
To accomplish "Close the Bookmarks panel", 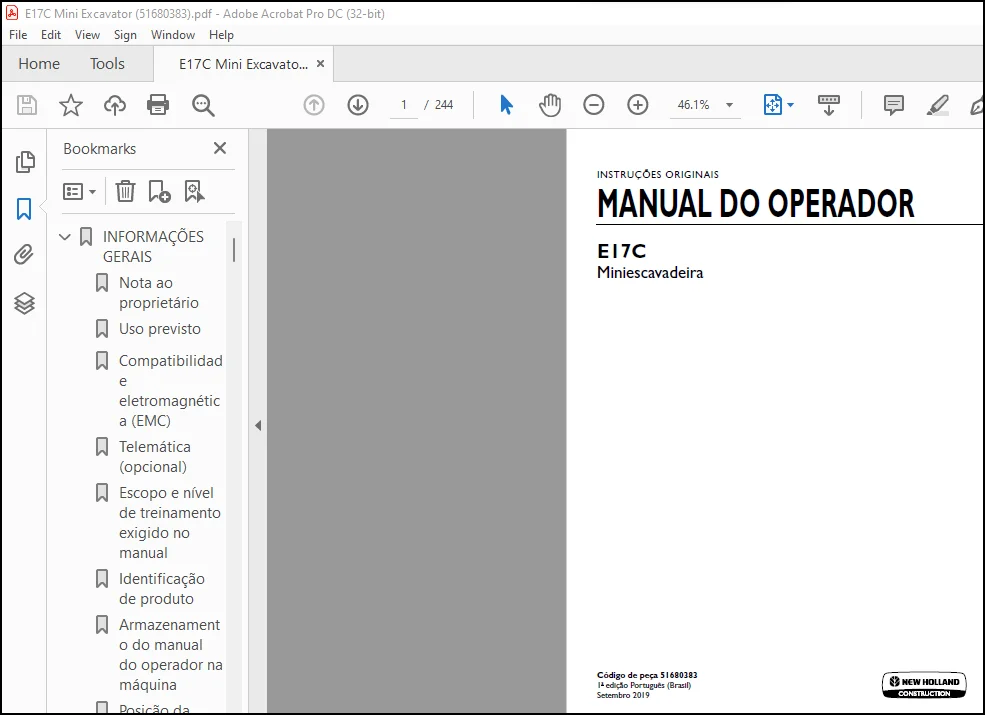I will [x=220, y=148].
